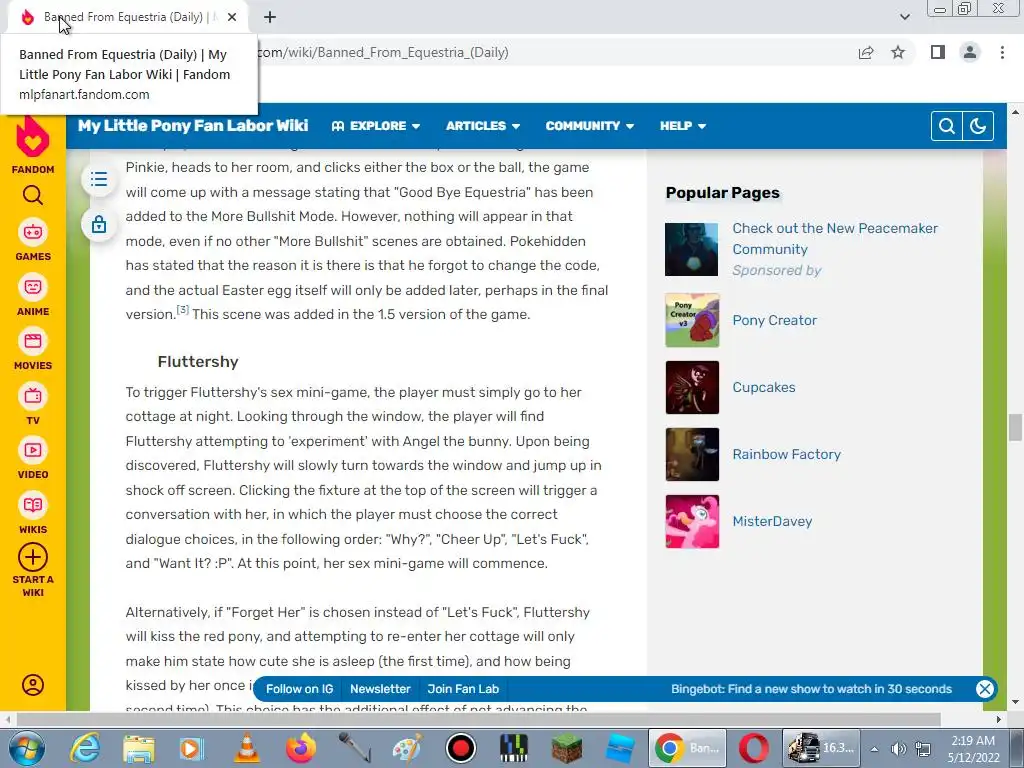Open Windows Explorer folder in taskbar
The image size is (1024, 768).
pos(138,748)
